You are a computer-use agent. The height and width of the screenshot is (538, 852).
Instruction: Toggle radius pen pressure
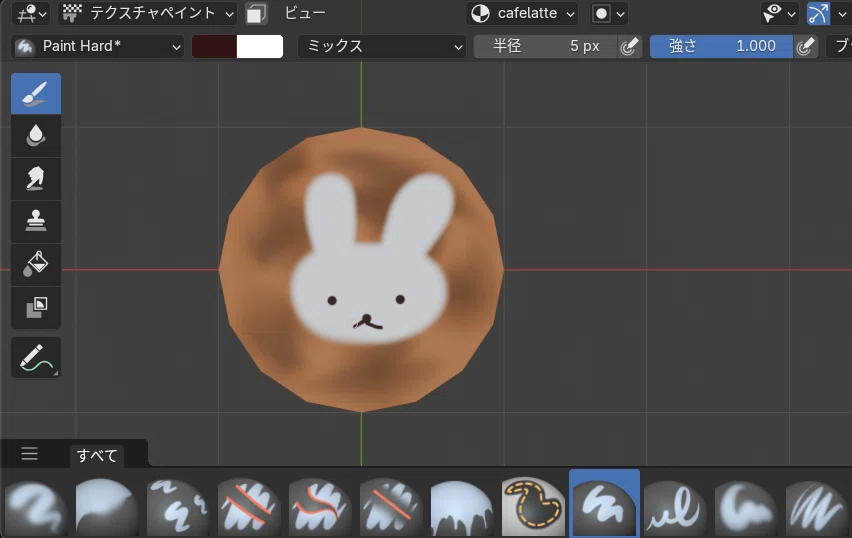pyautogui.click(x=629, y=46)
